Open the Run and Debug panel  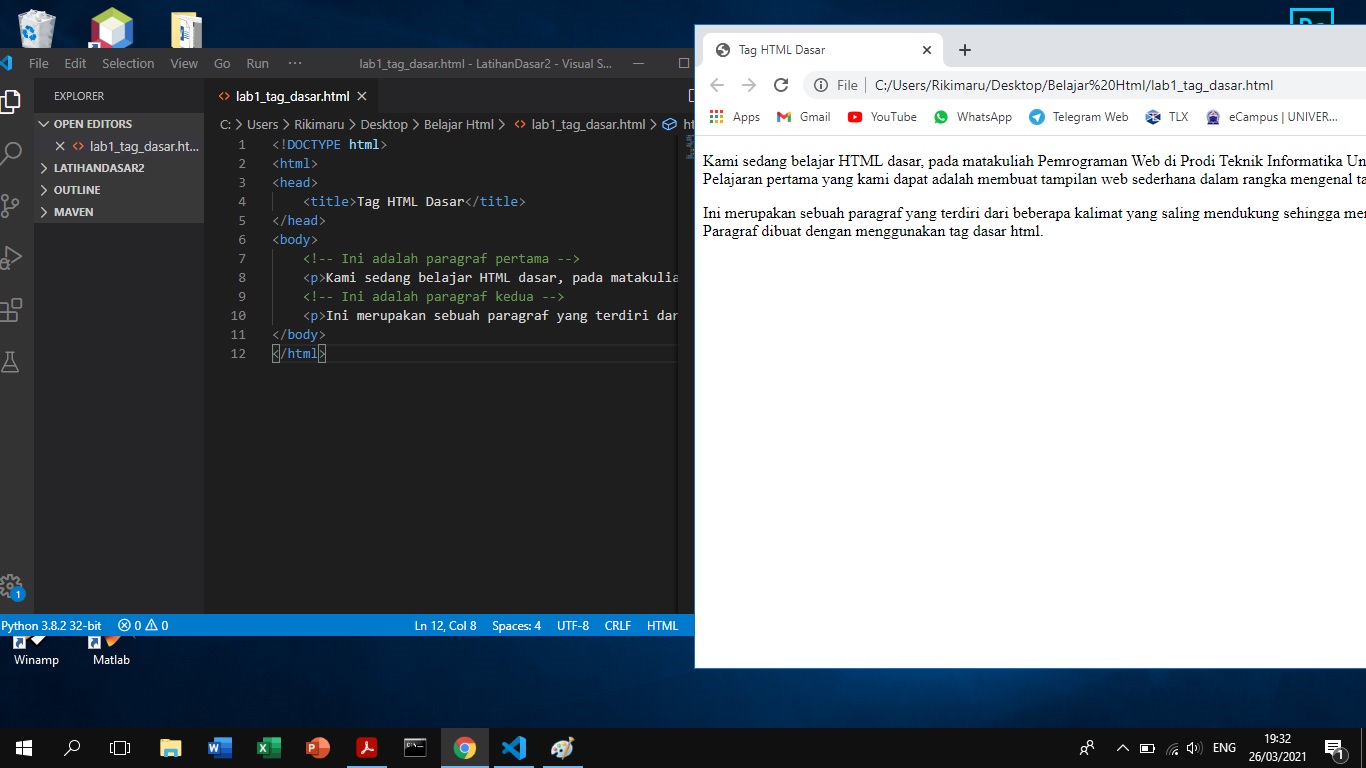(11, 257)
